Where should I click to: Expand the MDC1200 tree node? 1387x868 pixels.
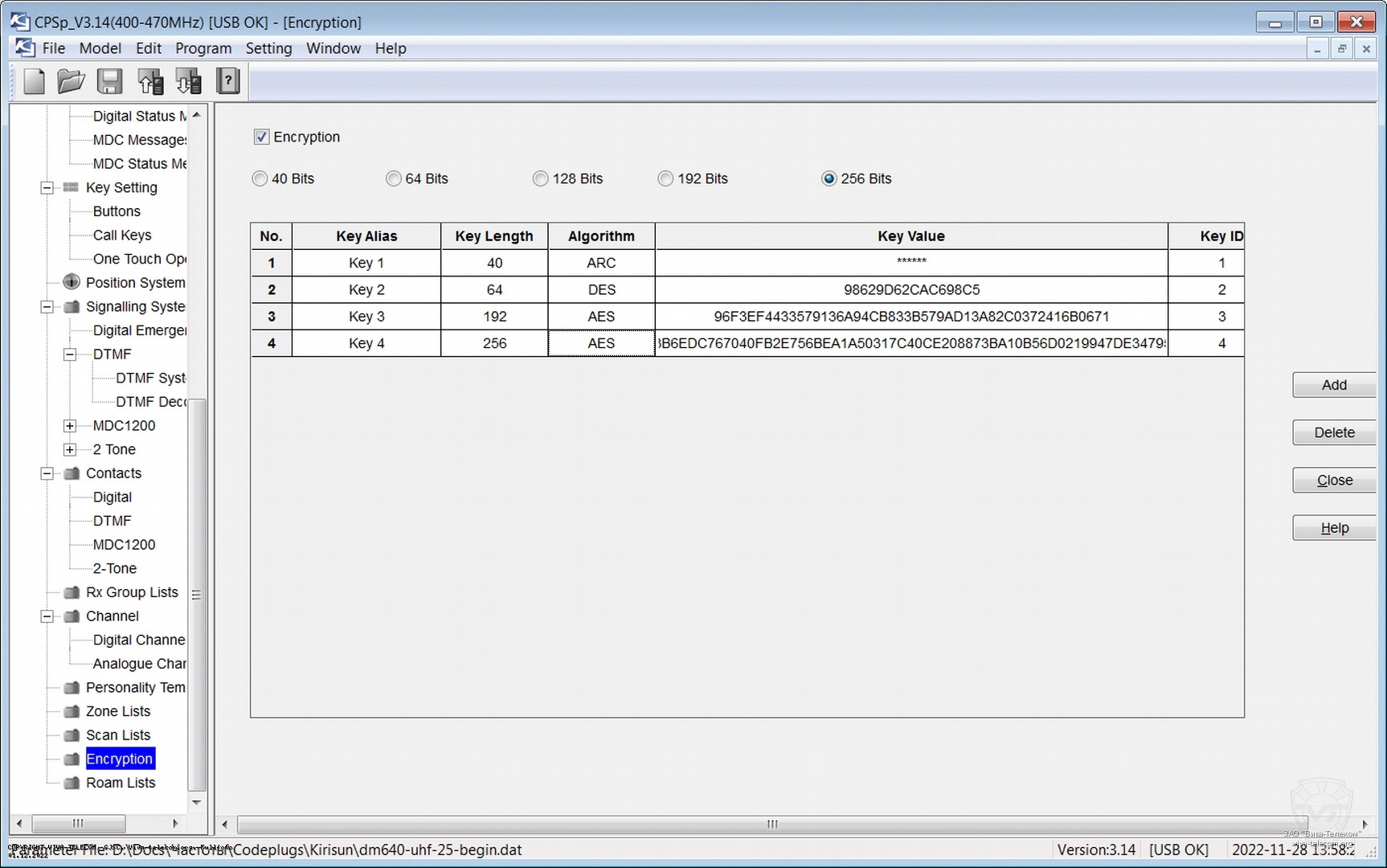pyautogui.click(x=70, y=426)
